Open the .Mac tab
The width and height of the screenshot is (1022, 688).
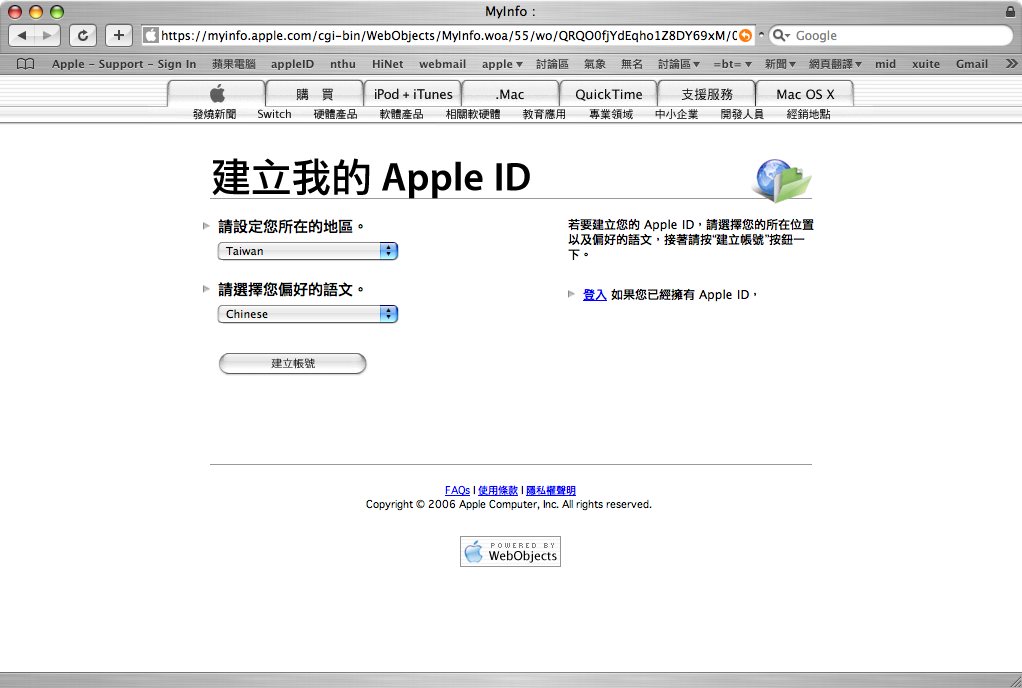[x=510, y=94]
